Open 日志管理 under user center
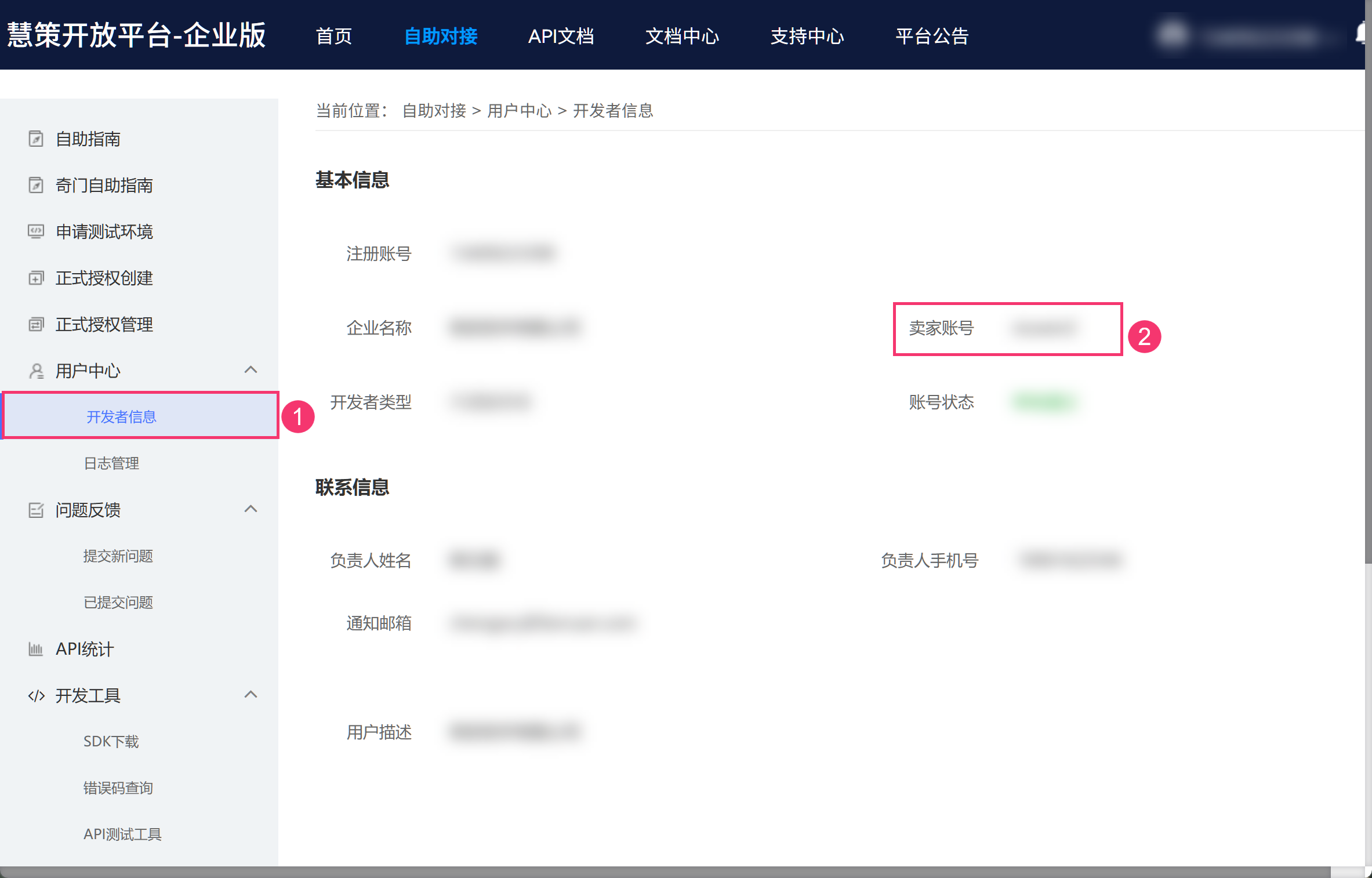The width and height of the screenshot is (1372, 878). click(x=111, y=463)
